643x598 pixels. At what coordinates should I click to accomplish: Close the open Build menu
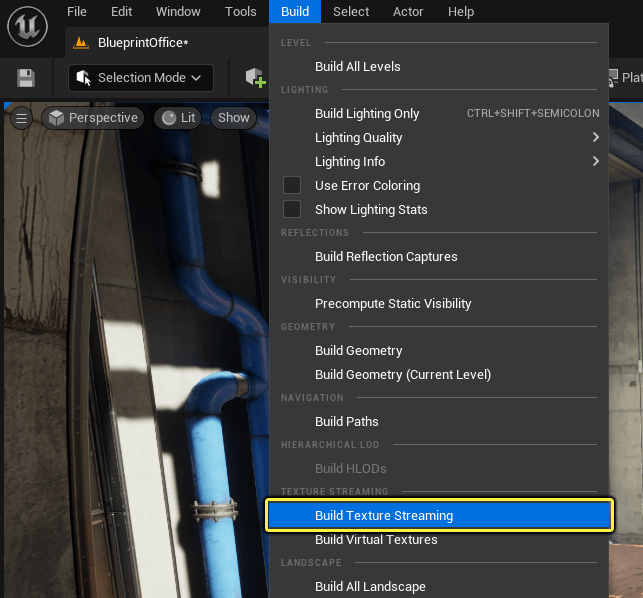[x=295, y=11]
